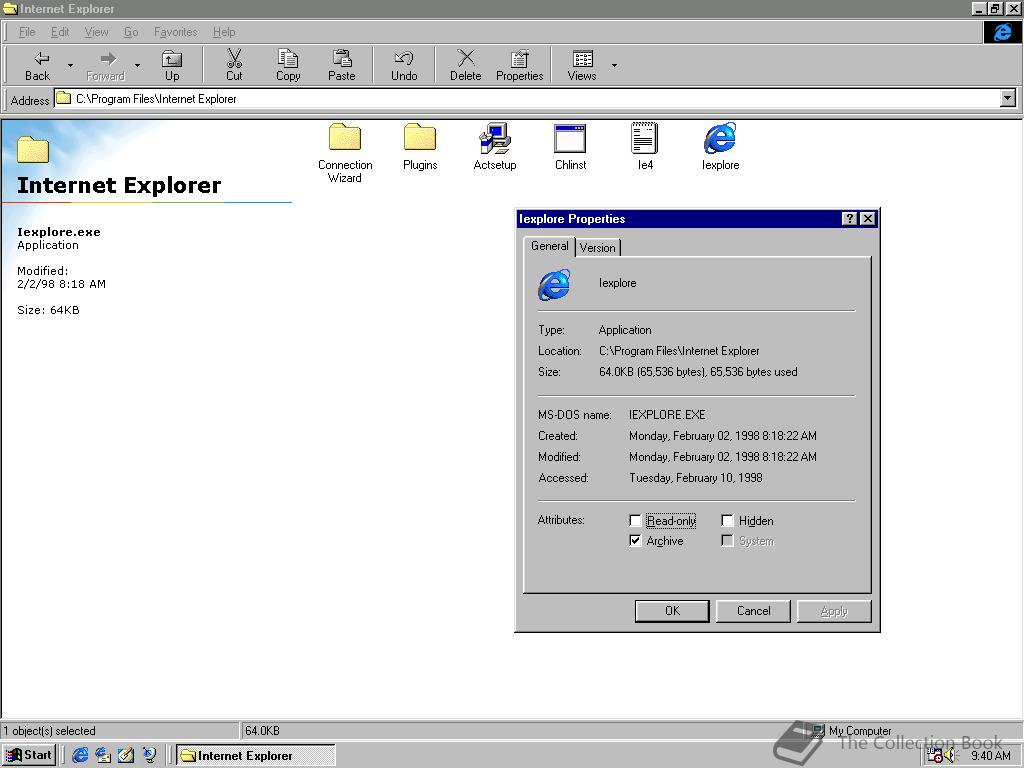Toggle the Hidden attribute checkbox
The image size is (1024, 768).
pos(727,520)
